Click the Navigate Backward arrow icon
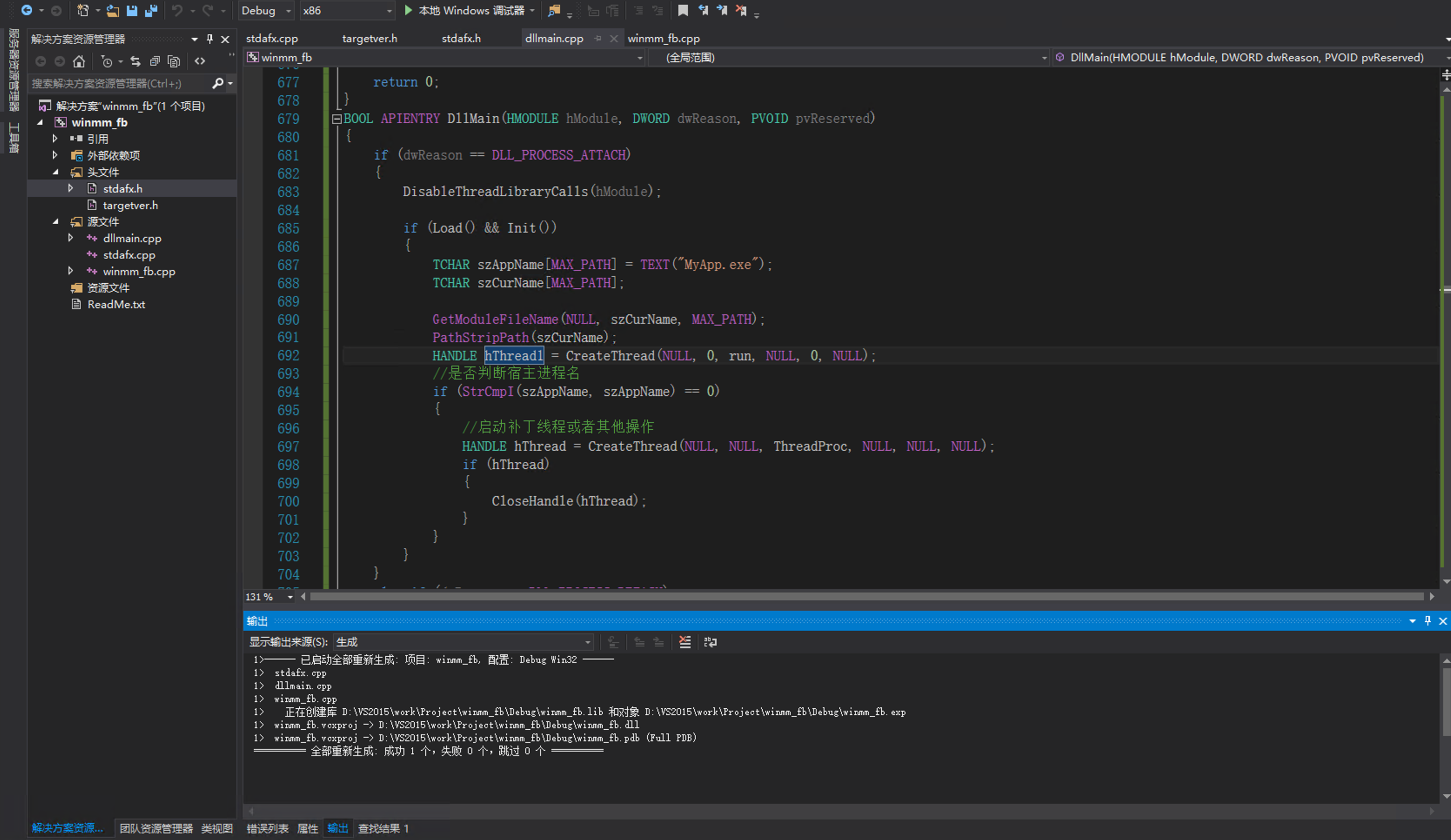 [x=26, y=10]
